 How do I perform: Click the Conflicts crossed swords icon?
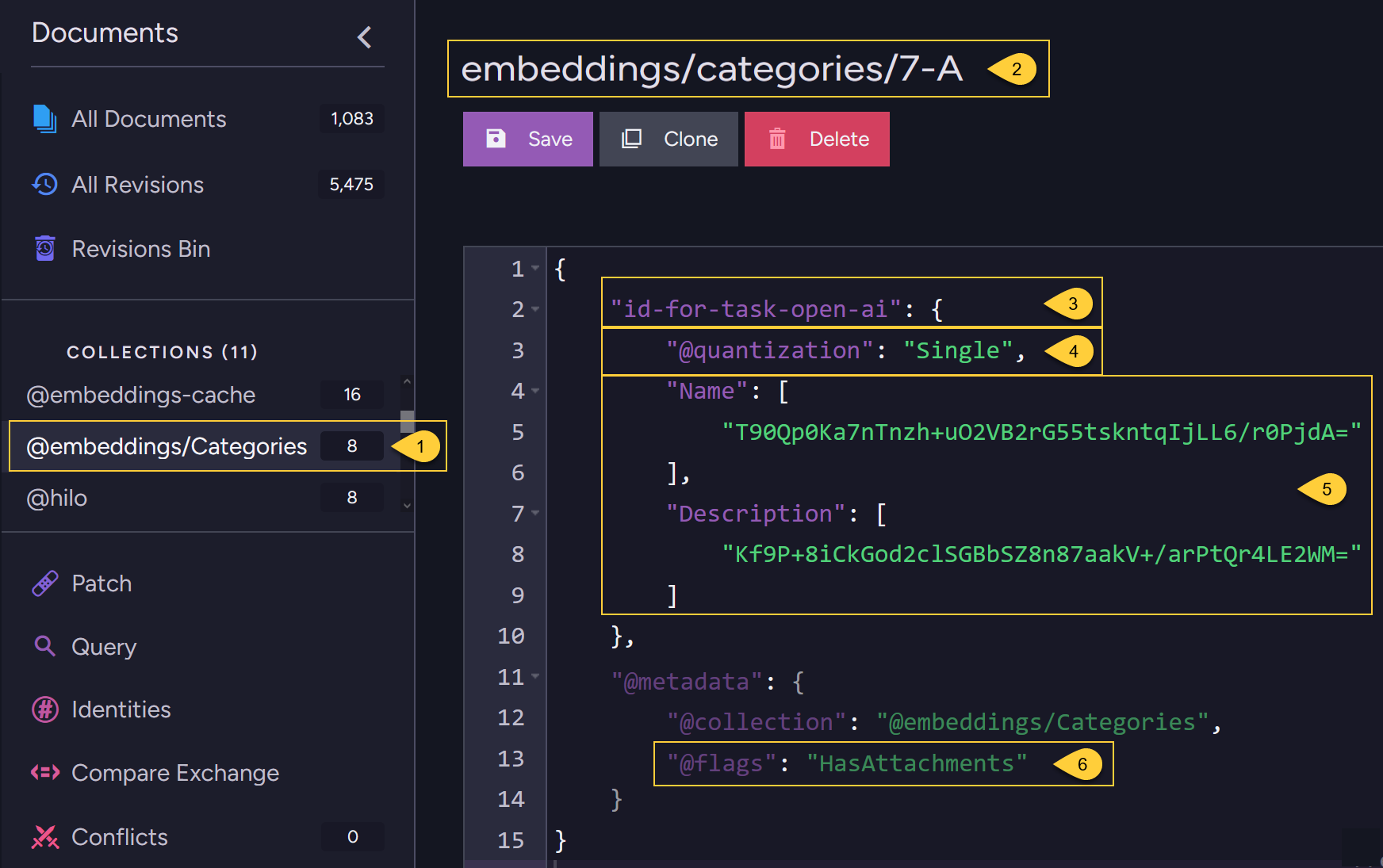44,836
